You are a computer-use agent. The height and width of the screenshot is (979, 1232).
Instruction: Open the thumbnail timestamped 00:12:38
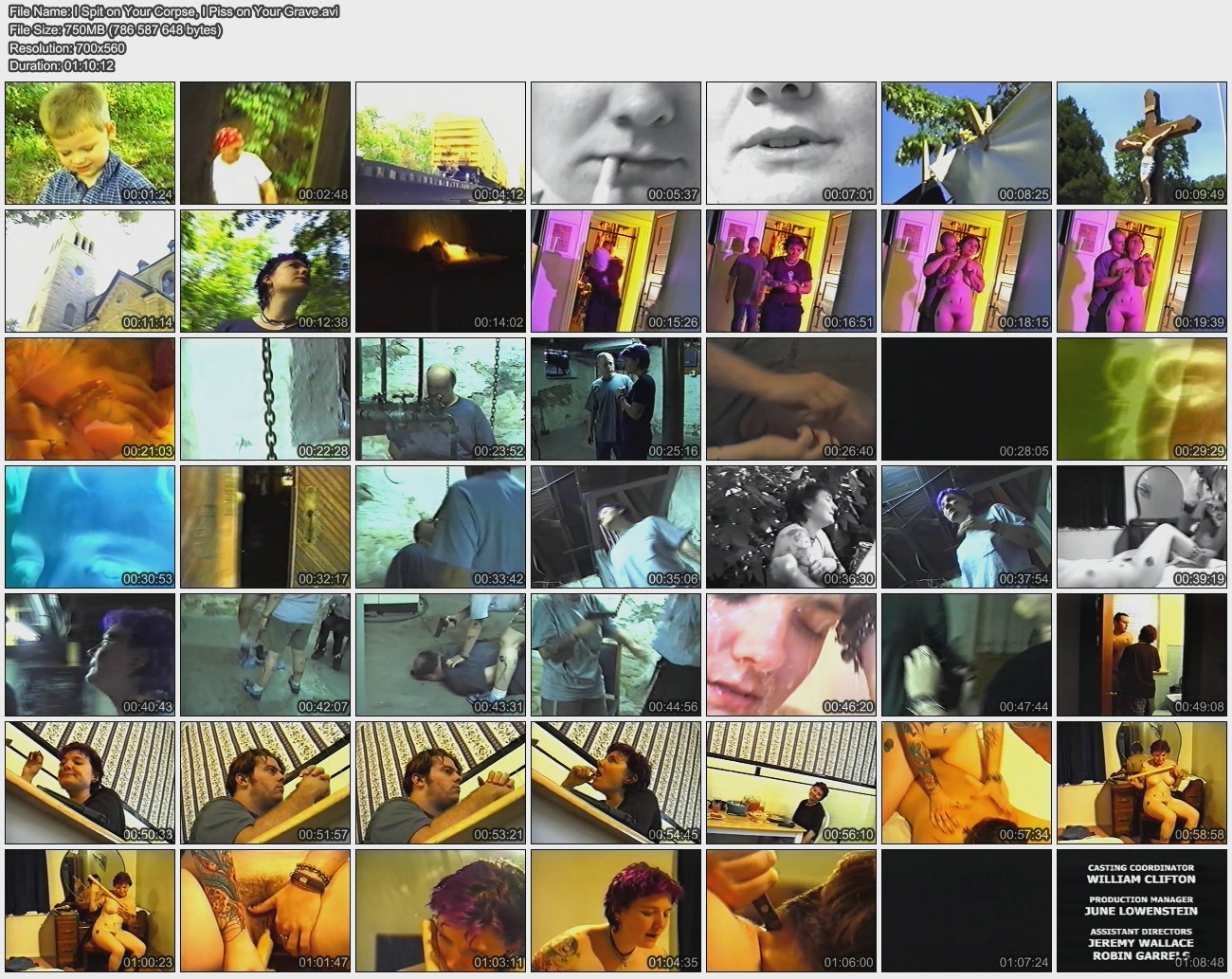(x=265, y=271)
